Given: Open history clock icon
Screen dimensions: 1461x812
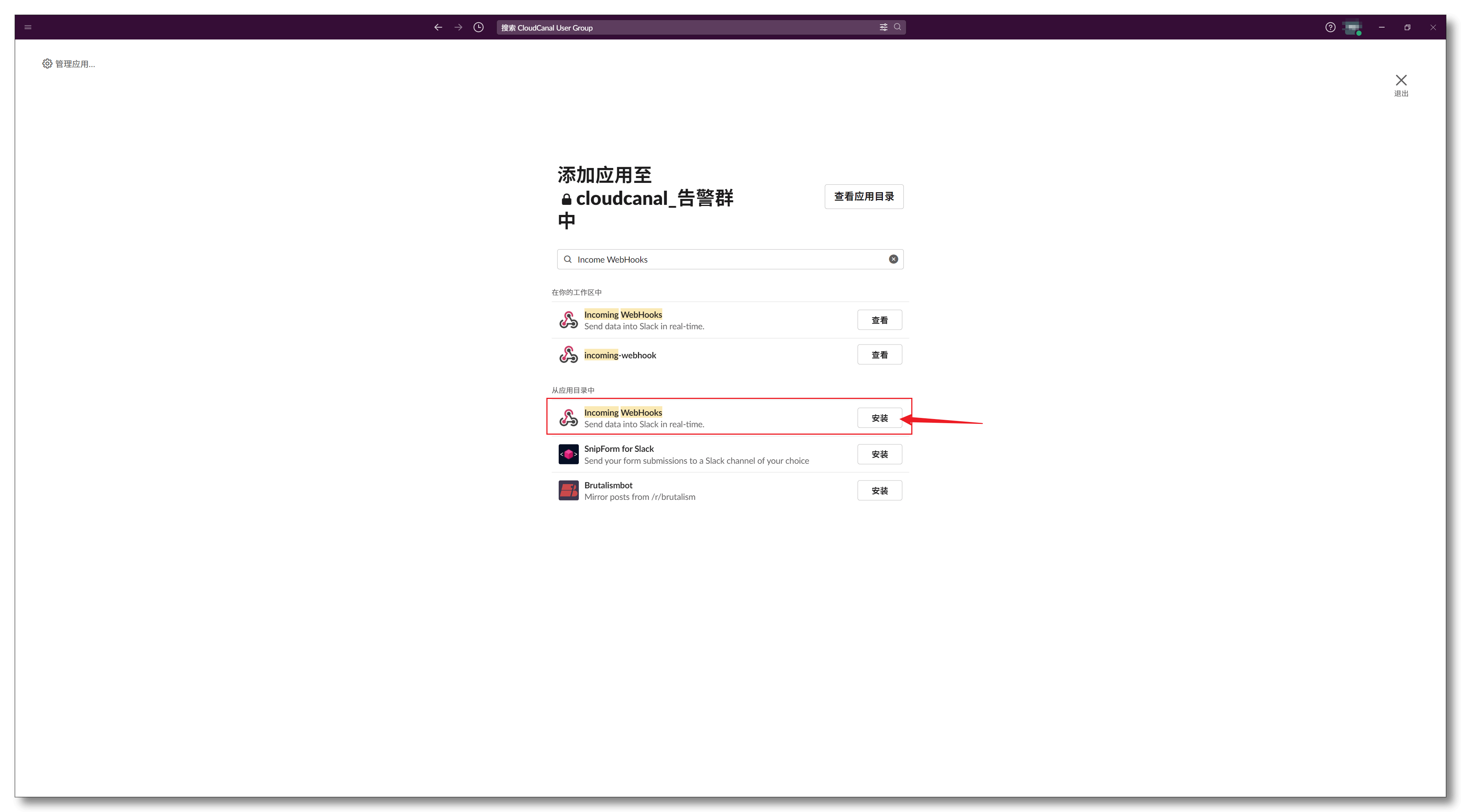Looking at the screenshot, I should click(x=479, y=27).
